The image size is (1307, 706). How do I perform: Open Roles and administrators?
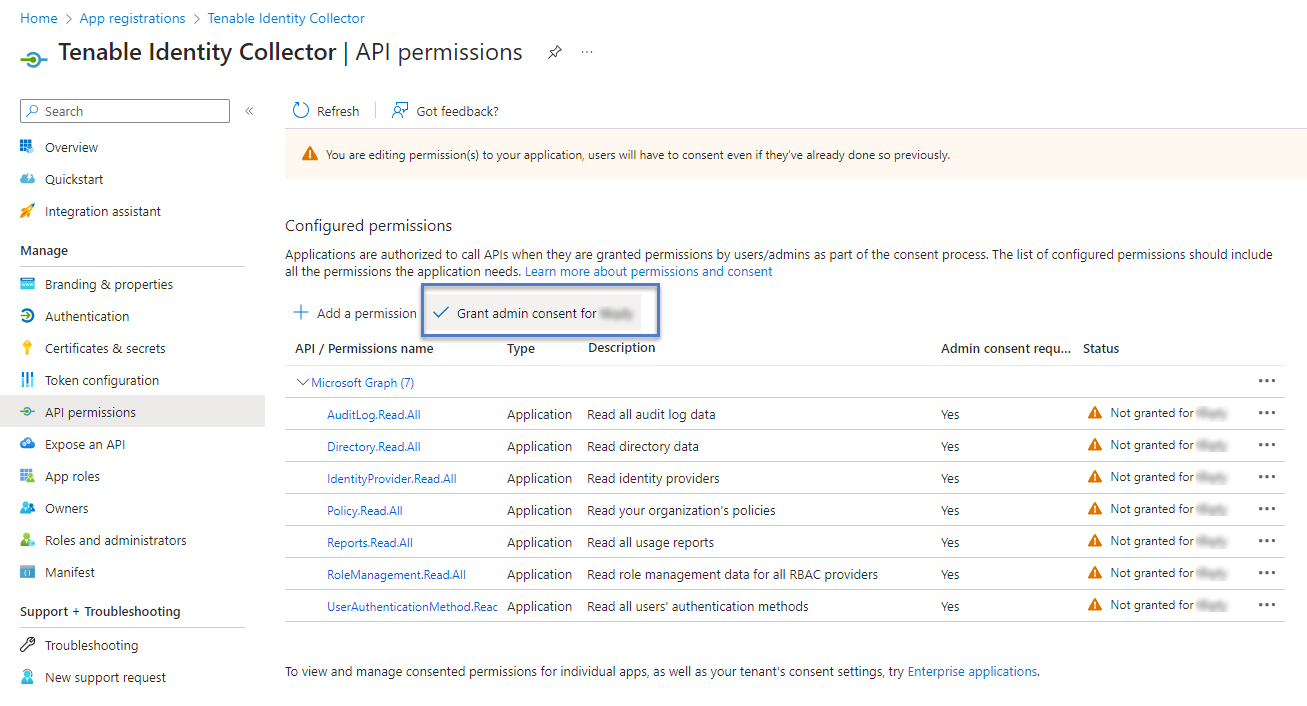point(115,540)
